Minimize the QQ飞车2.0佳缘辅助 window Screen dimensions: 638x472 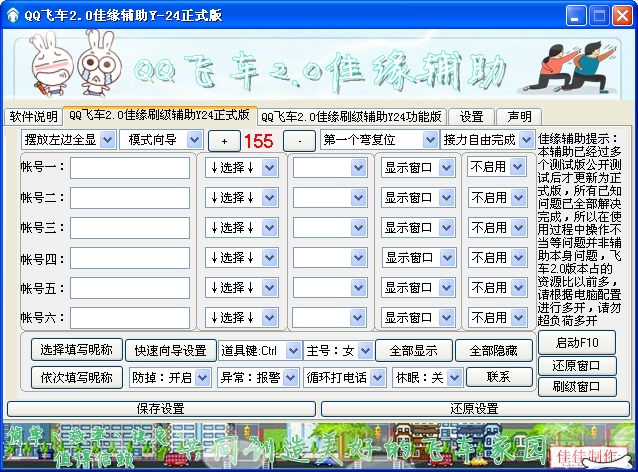[x=575, y=16]
